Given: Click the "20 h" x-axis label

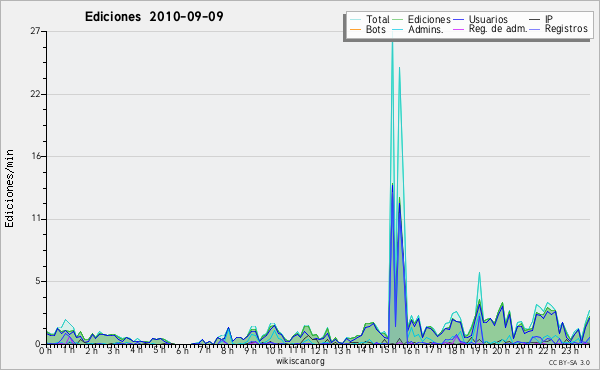Looking at the screenshot, I should 500,350.
